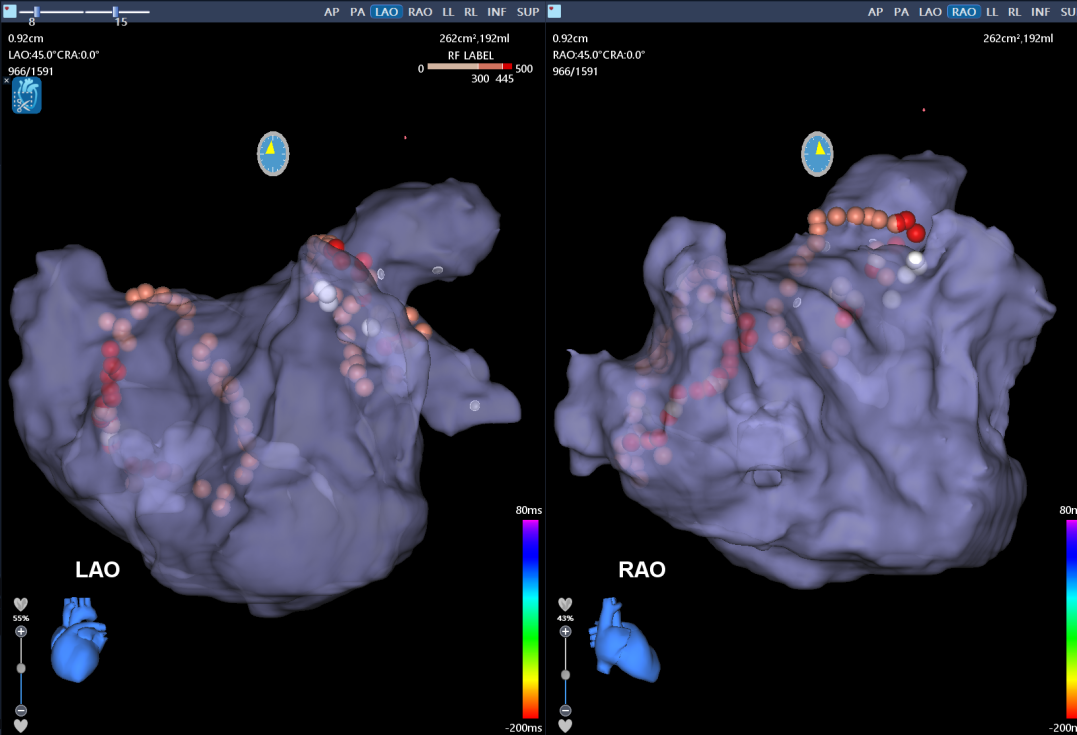1077x735 pixels.
Task: Click the slider handle labeled 8
Action: (36, 12)
